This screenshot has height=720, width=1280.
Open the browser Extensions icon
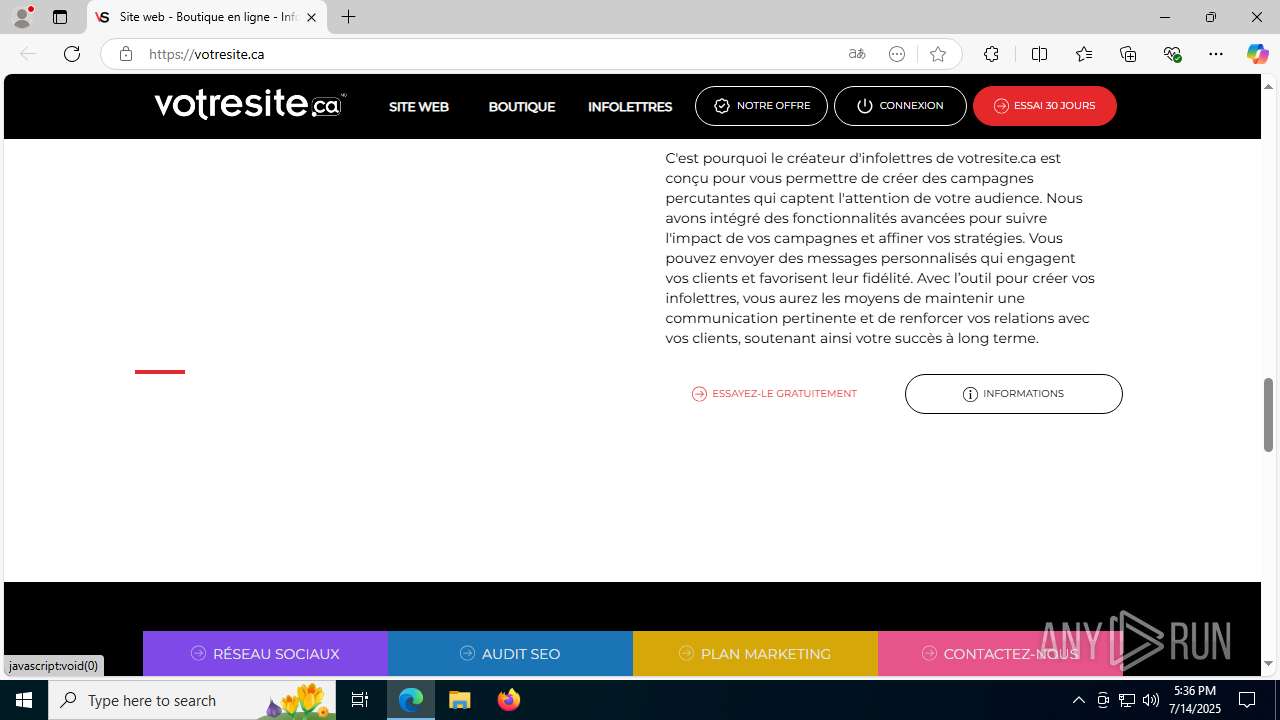click(x=991, y=54)
